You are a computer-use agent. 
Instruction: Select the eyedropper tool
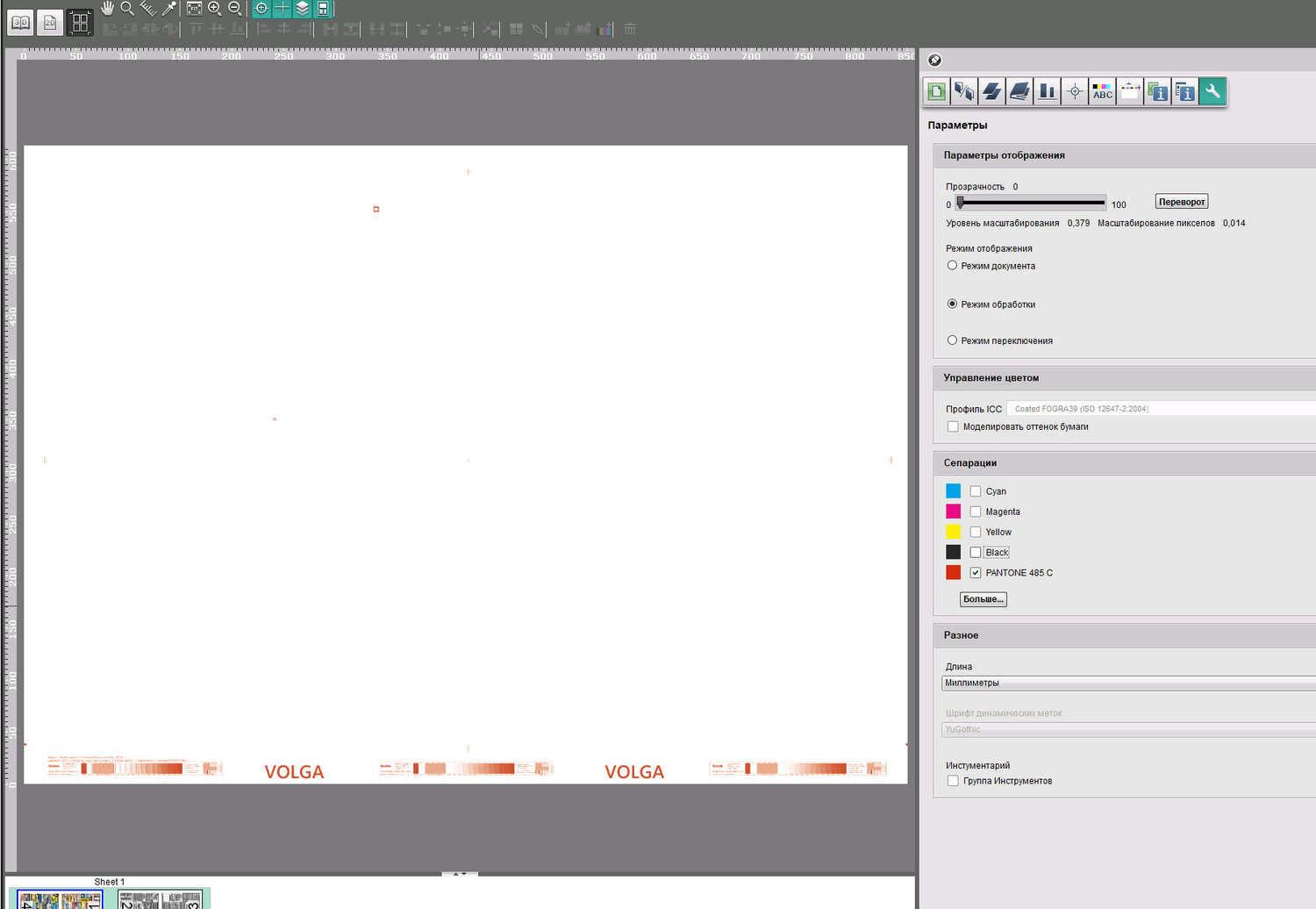click(x=168, y=9)
